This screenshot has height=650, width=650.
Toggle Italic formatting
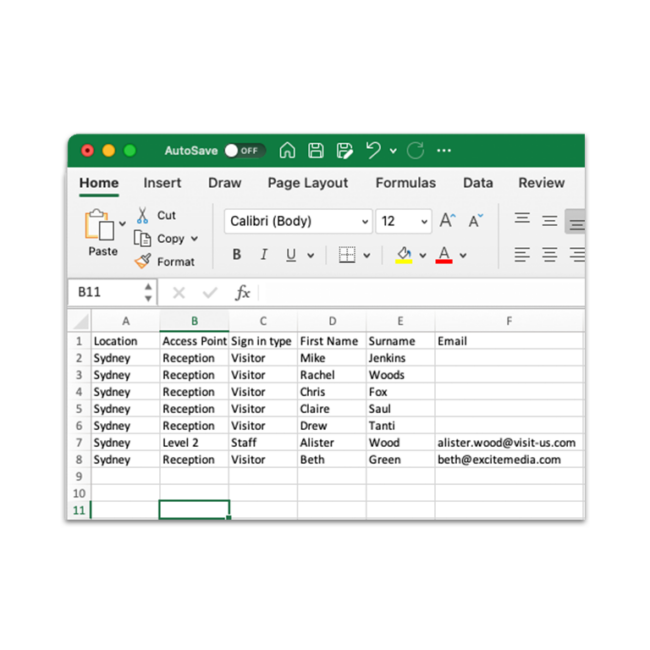pyautogui.click(x=264, y=255)
